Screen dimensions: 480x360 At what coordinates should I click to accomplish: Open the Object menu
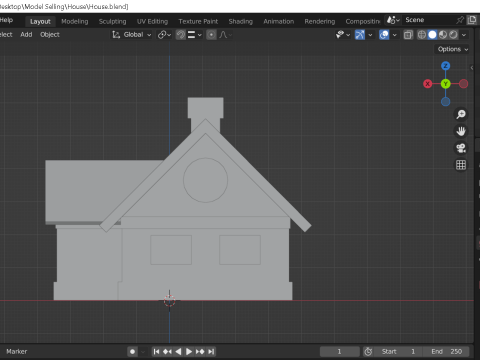pyautogui.click(x=50, y=35)
